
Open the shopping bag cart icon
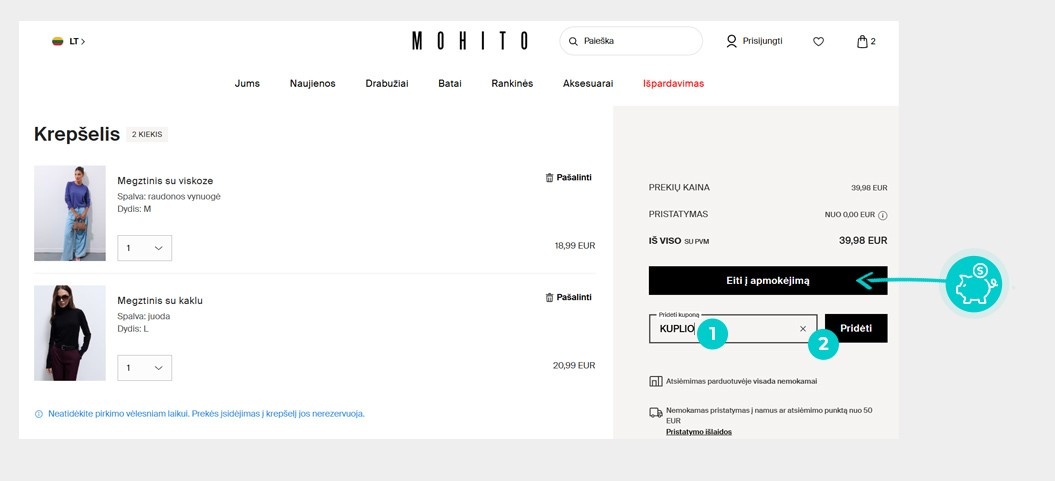point(862,42)
